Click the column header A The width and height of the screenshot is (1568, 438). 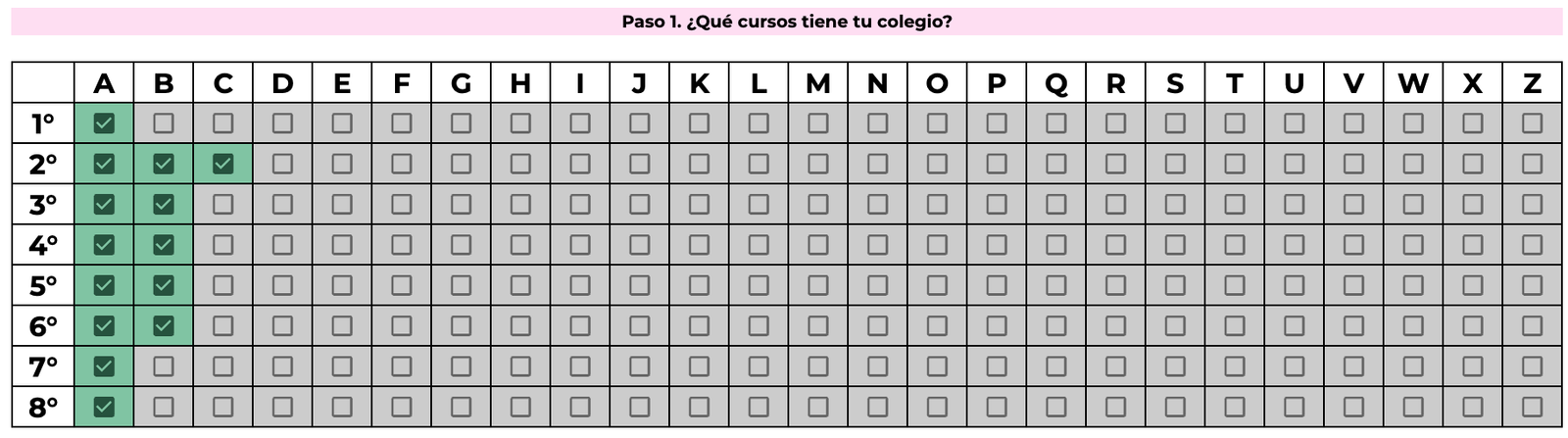[x=104, y=83]
